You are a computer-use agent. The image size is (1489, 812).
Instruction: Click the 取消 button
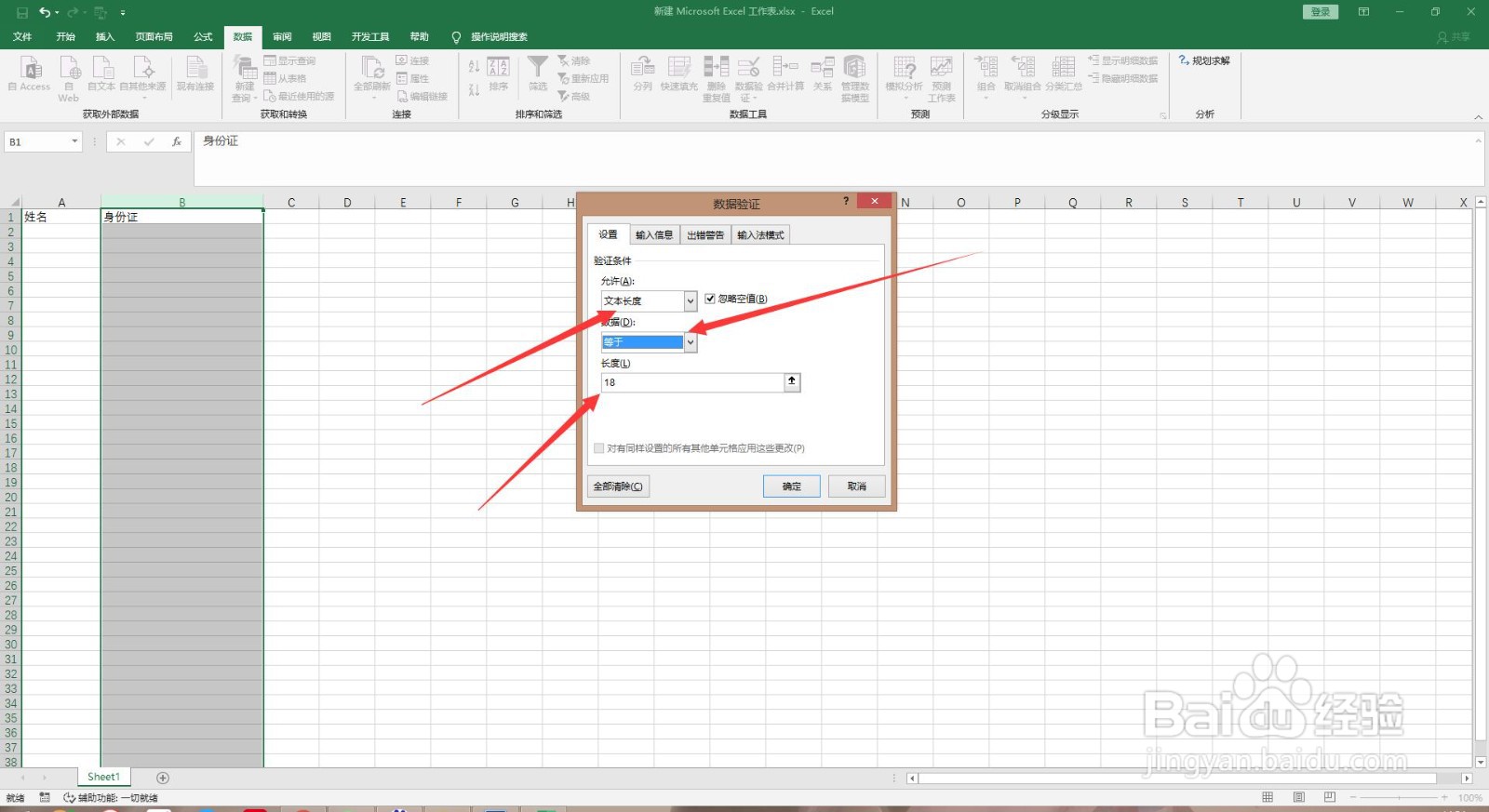click(857, 486)
